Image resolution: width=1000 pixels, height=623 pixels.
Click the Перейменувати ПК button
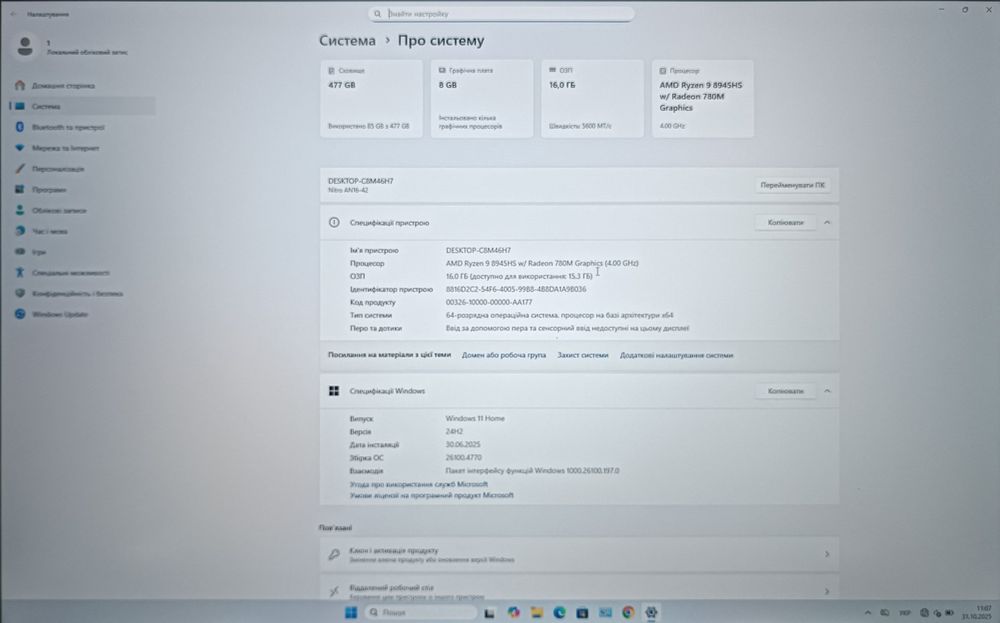pos(792,185)
